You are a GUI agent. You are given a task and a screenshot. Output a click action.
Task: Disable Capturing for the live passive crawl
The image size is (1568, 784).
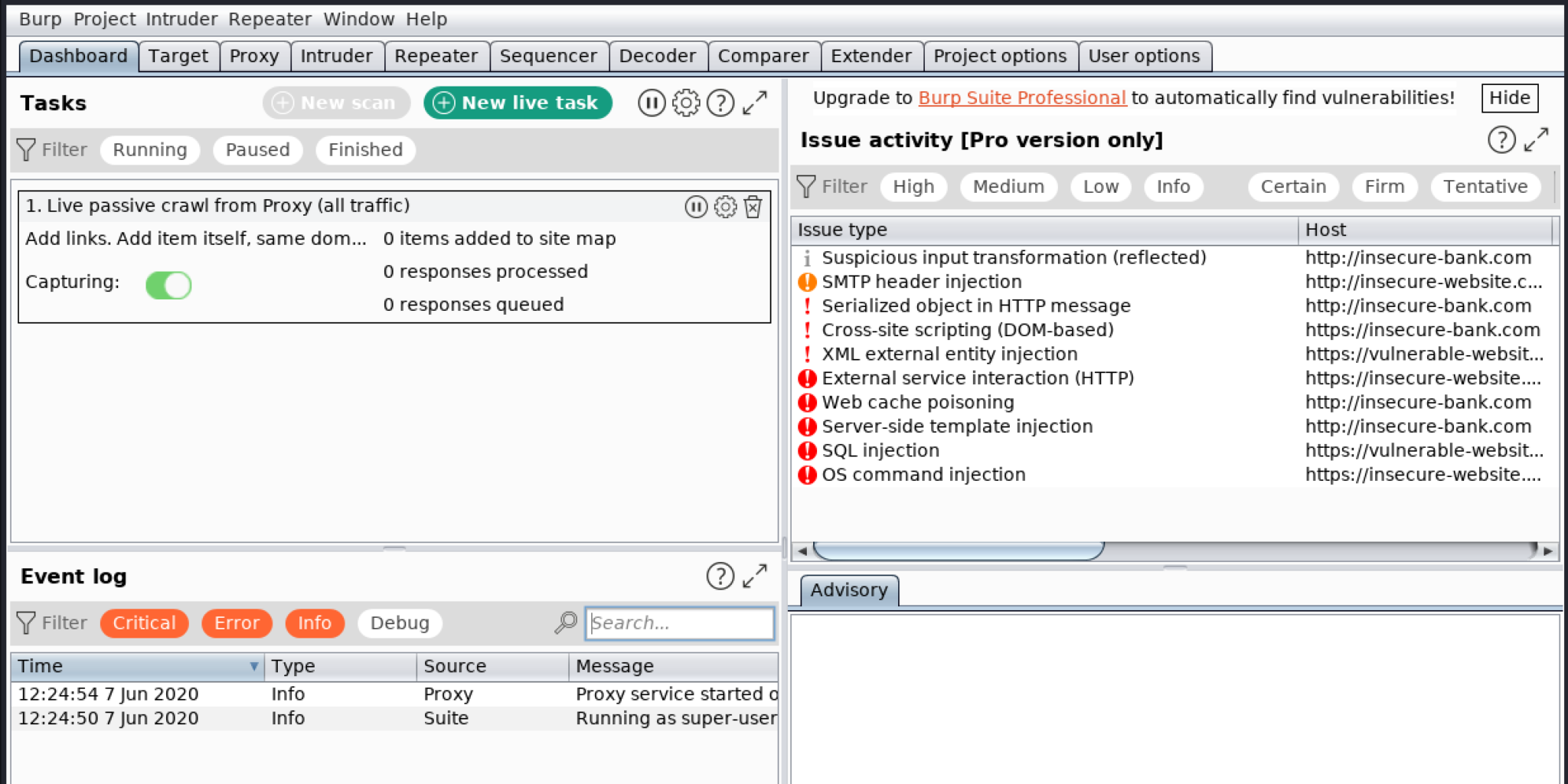[x=168, y=285]
